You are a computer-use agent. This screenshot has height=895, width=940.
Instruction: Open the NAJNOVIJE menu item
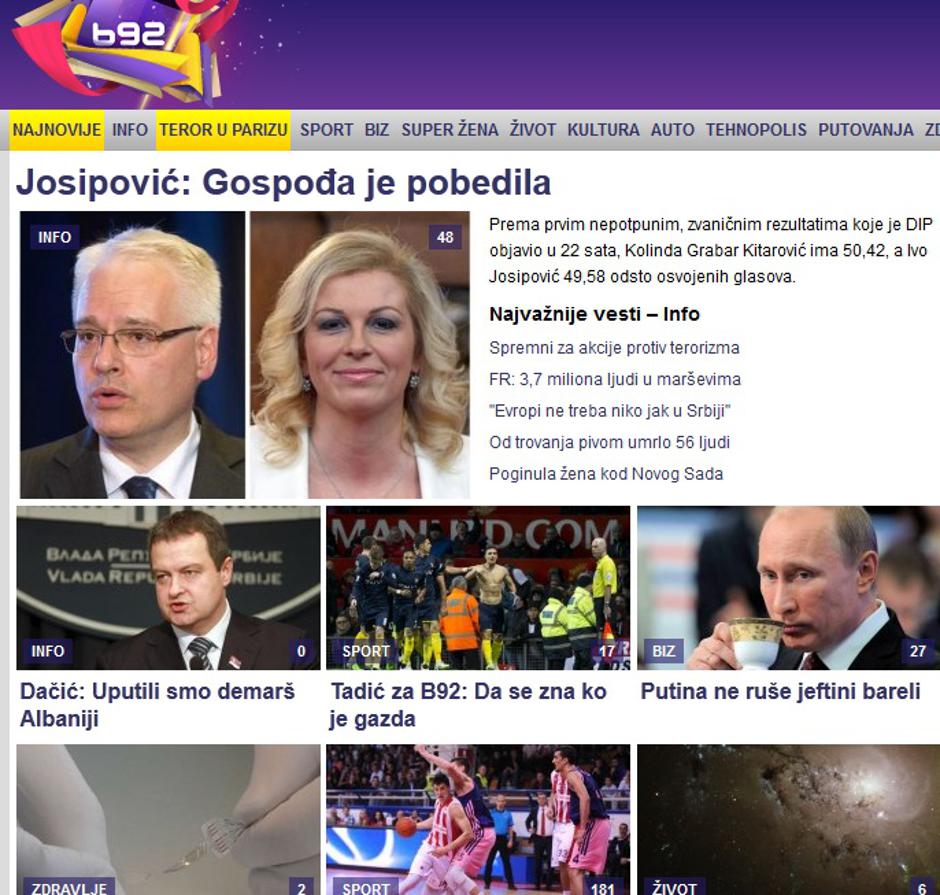click(57, 130)
